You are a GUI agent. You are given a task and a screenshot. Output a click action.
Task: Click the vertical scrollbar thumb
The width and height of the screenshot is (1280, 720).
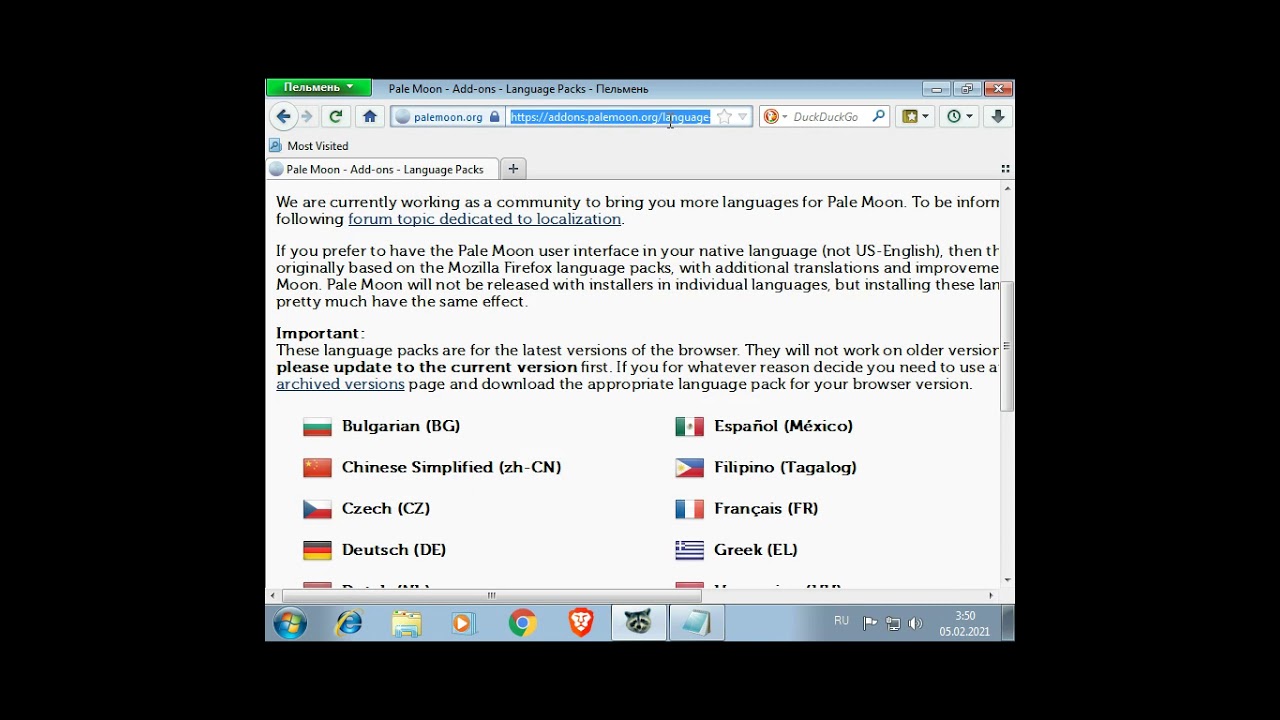(1007, 346)
